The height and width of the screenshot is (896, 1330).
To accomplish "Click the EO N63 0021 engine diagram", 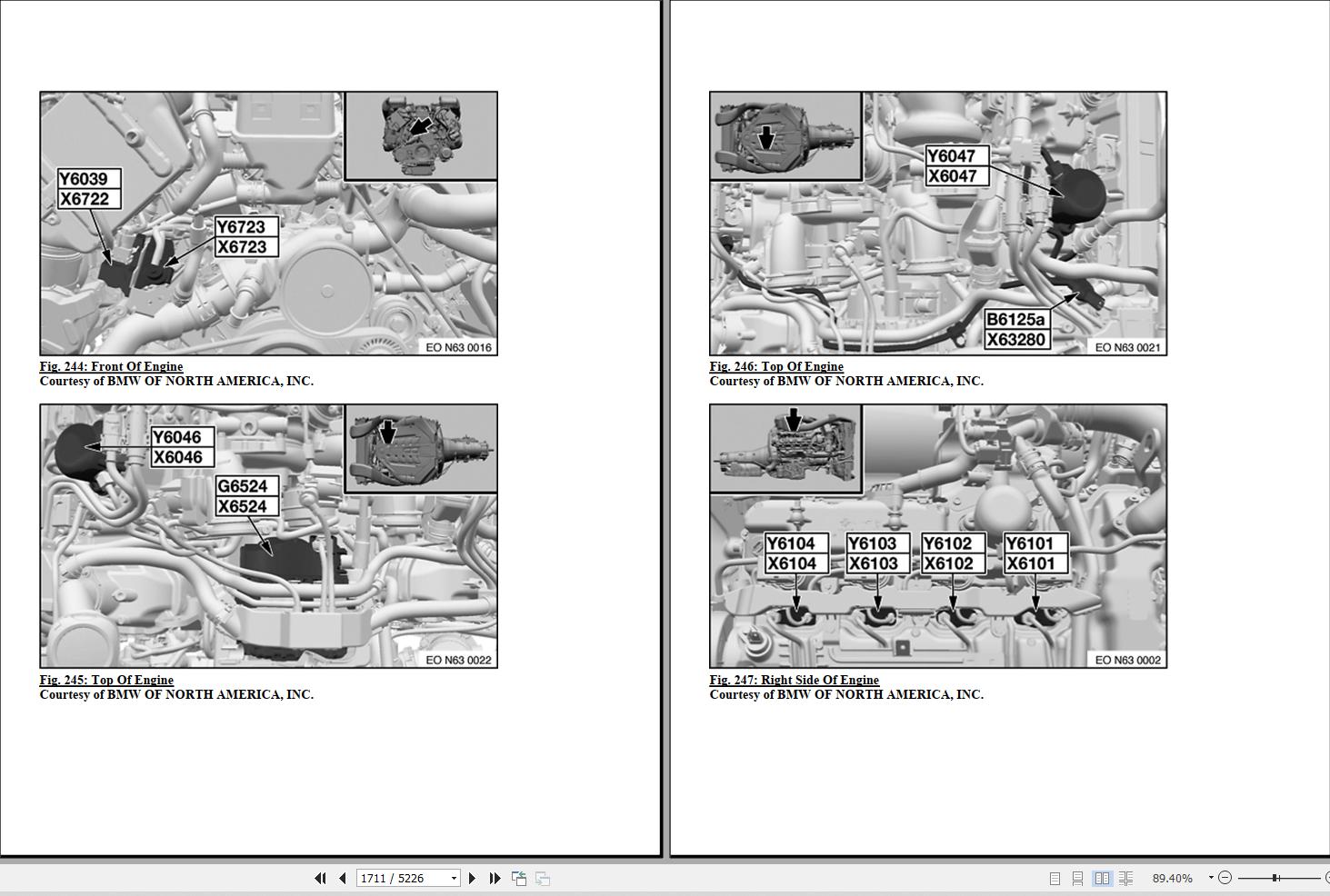I will tap(938, 224).
